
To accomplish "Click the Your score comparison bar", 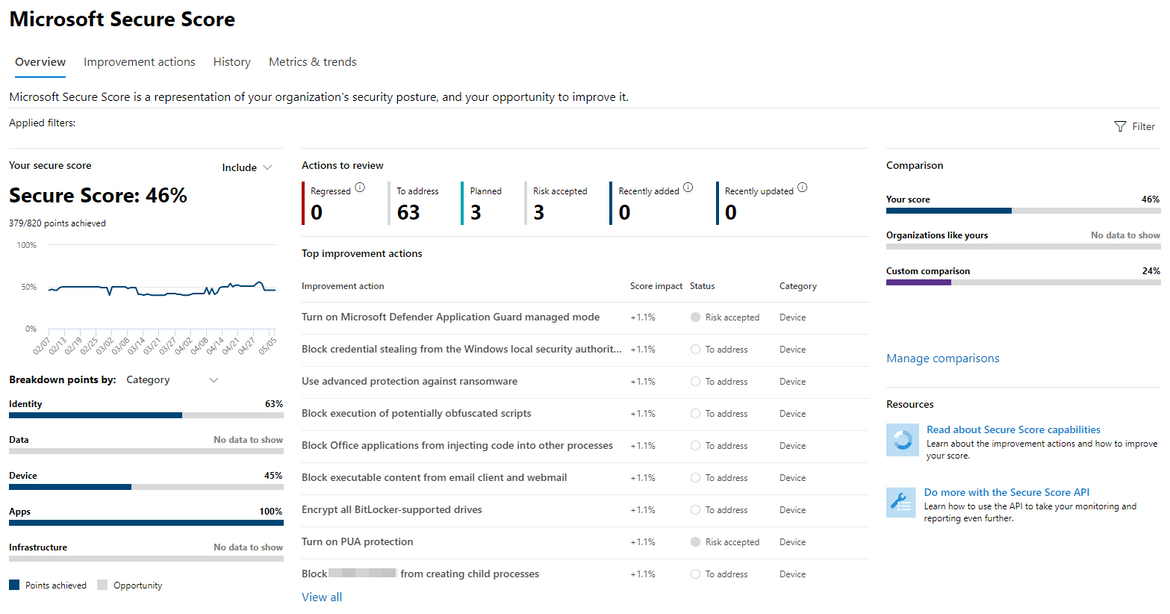I will click(1023, 210).
